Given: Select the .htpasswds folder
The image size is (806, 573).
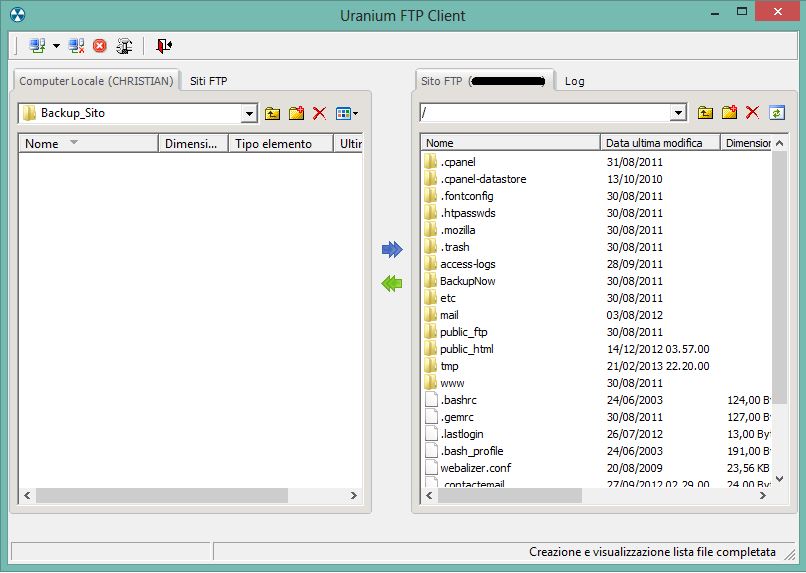Looking at the screenshot, I should click(468, 213).
